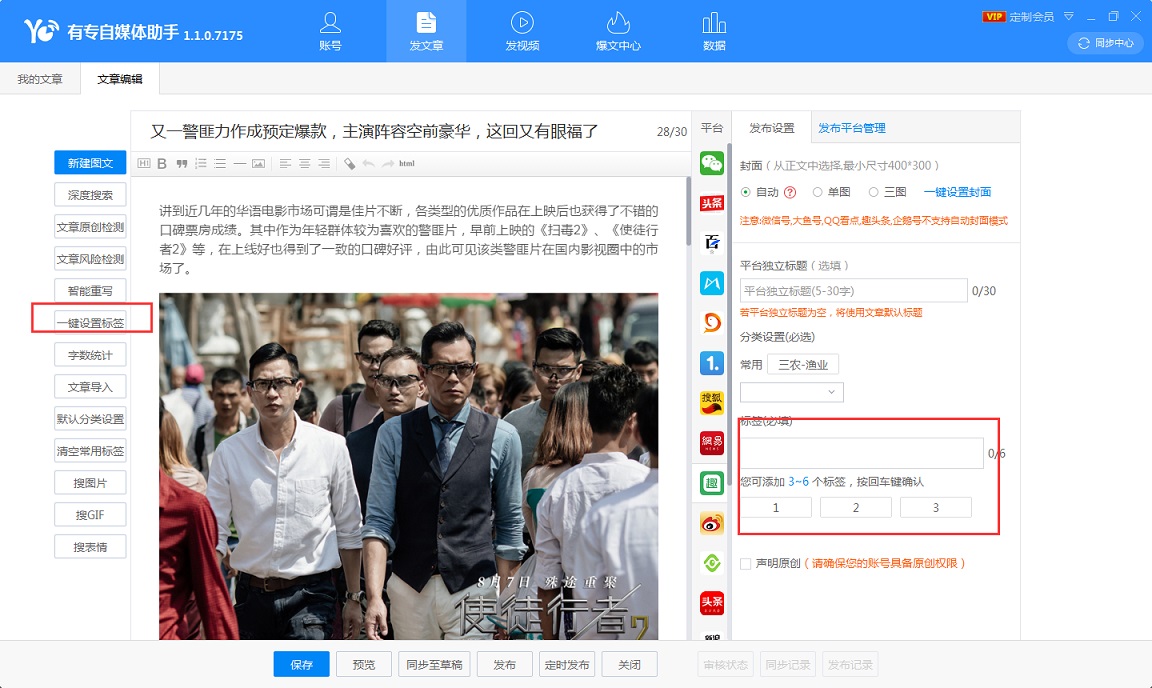Redo the last edit
Viewport: 1152px width, 688px height.
click(388, 163)
